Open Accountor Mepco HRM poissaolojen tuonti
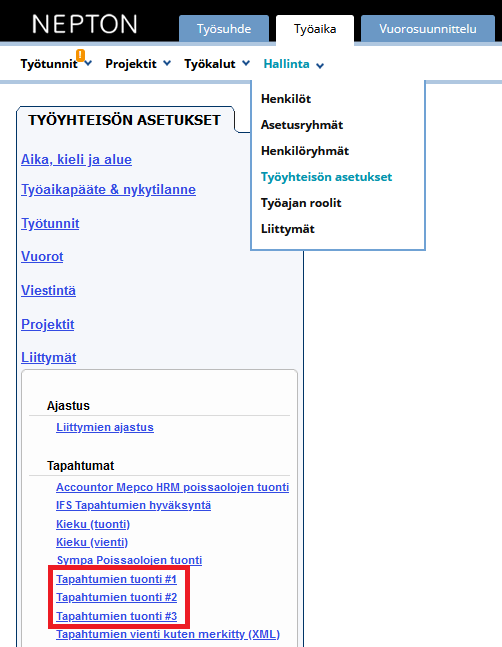 [x=172, y=487]
